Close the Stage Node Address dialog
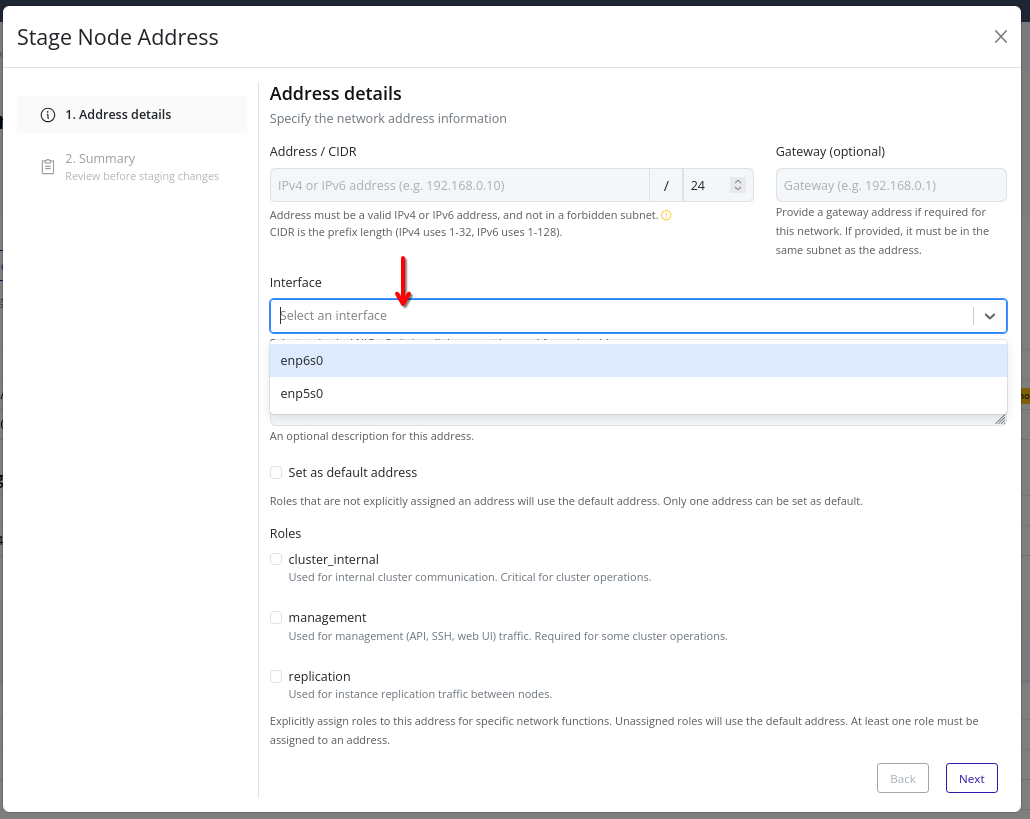The height and width of the screenshot is (819, 1030). 1000,36
